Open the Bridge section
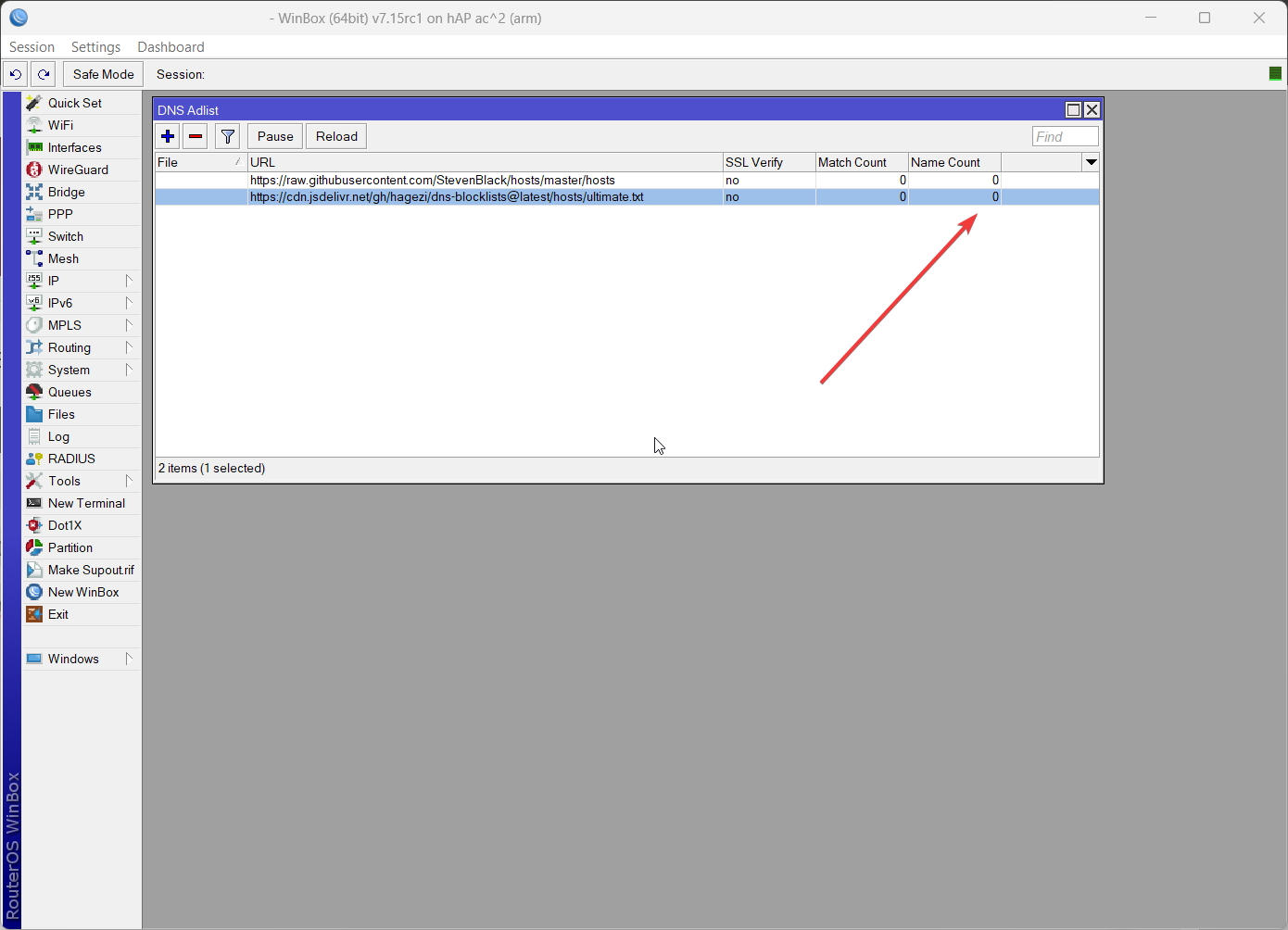The height and width of the screenshot is (930, 1288). [82, 192]
